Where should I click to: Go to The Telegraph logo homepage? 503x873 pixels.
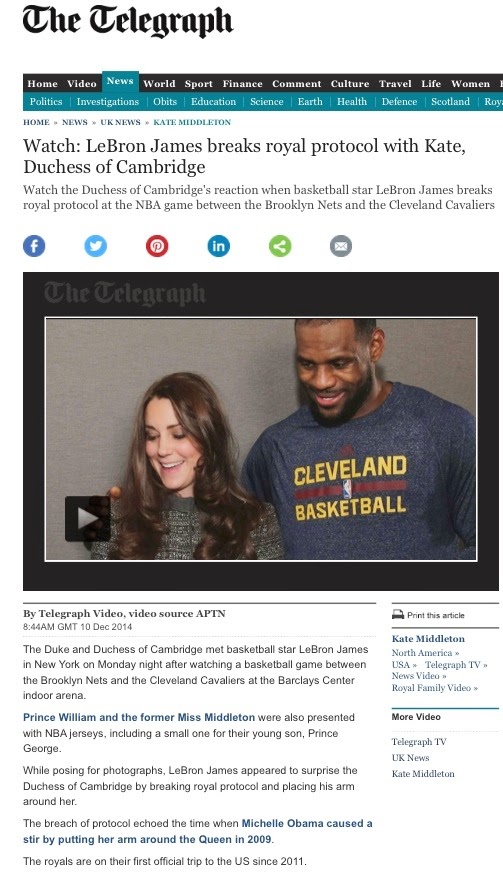[127, 22]
